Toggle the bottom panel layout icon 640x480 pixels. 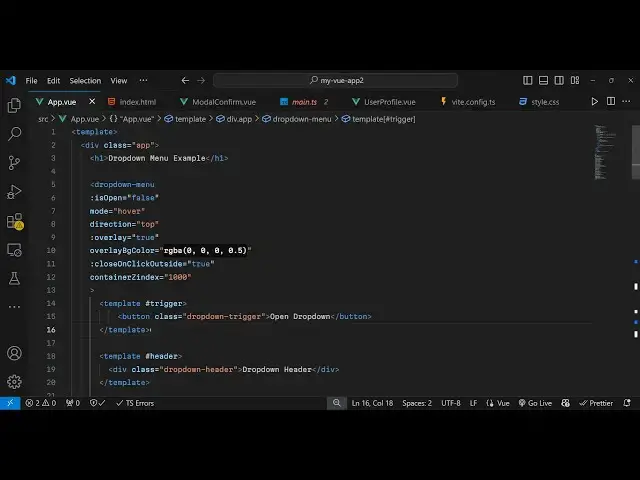click(x=543, y=80)
